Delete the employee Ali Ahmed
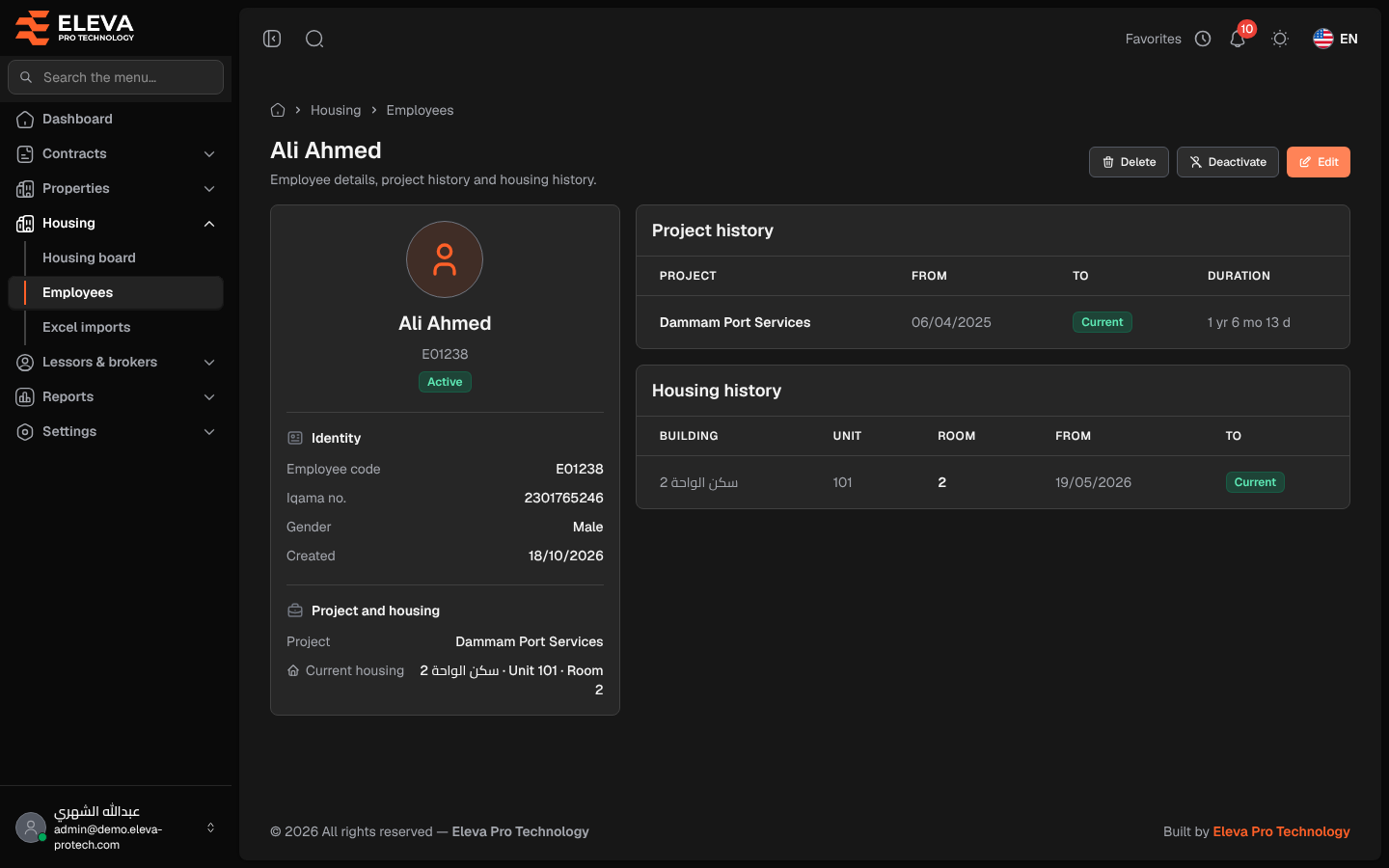The height and width of the screenshot is (868, 1389). click(x=1129, y=162)
